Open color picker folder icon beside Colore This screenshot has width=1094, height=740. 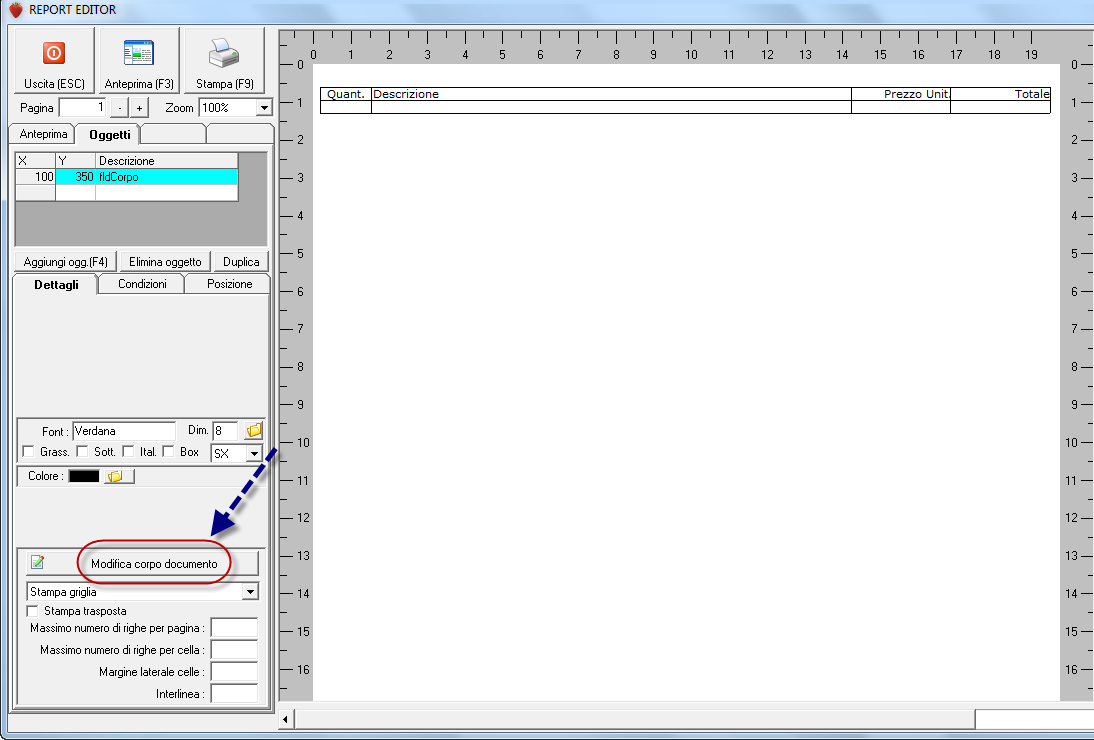click(119, 476)
